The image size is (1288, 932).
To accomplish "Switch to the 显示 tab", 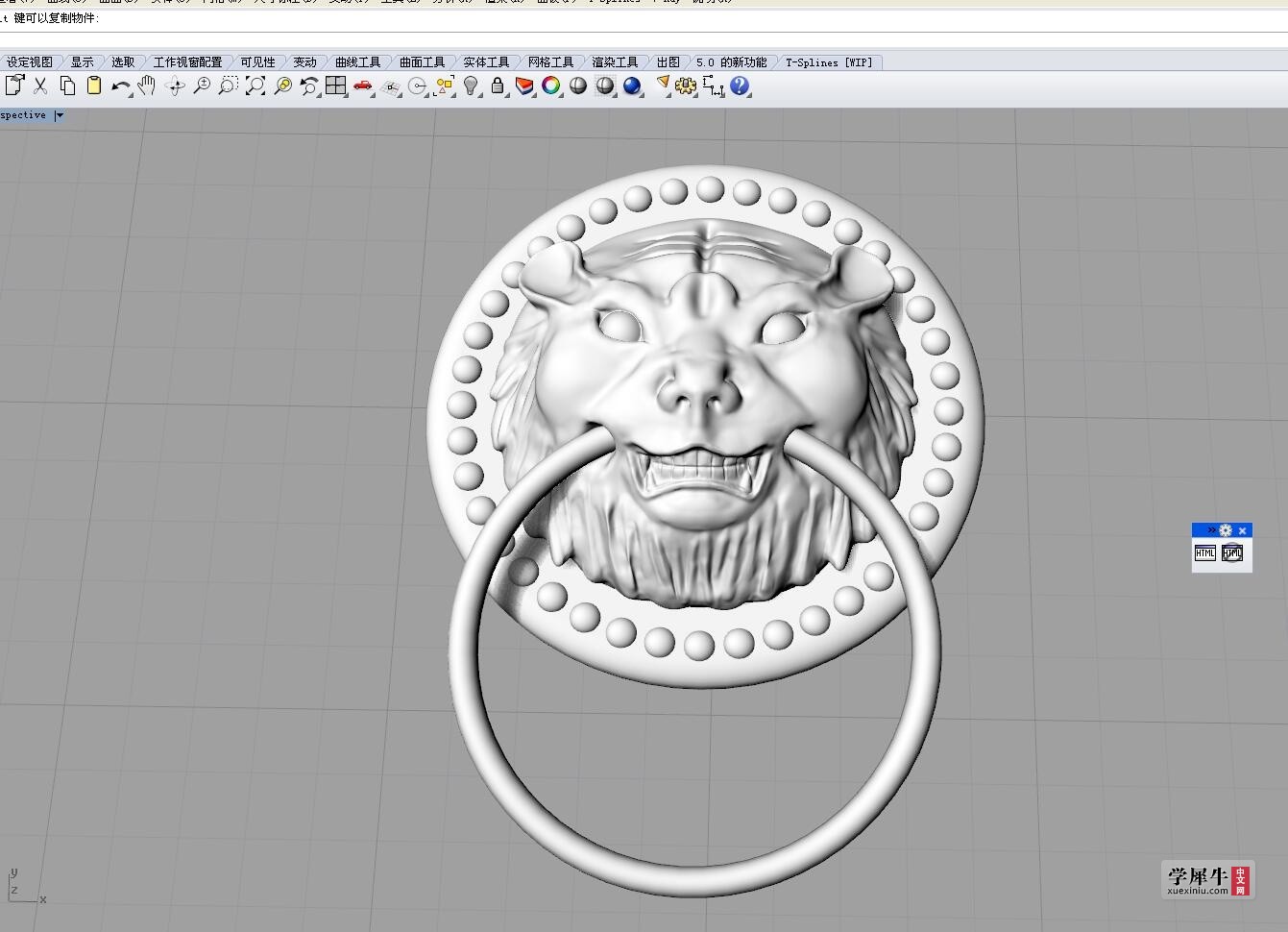I will pyautogui.click(x=83, y=62).
